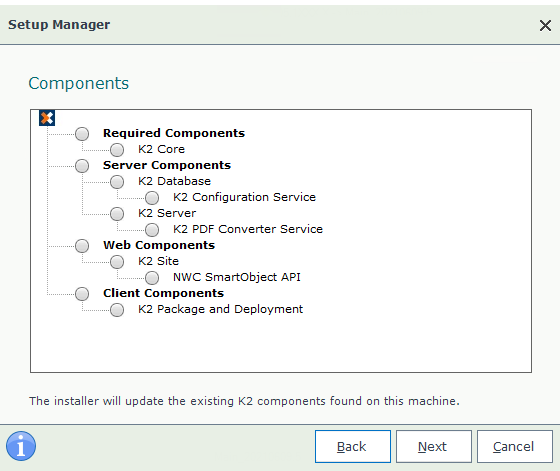Toggle the K2 Site radio circle
This screenshot has width=560, height=471.
[117, 262]
